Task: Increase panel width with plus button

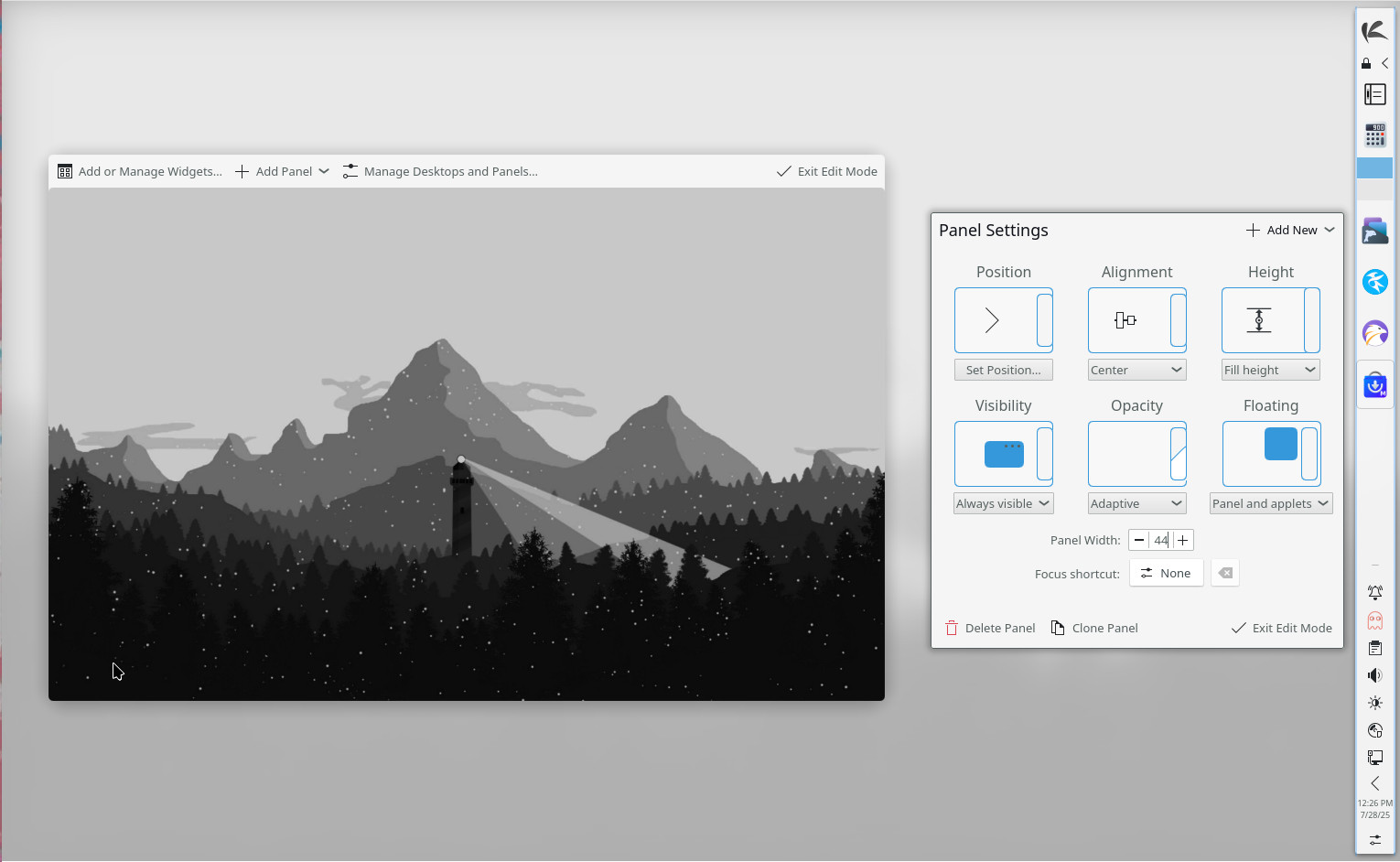Action: tap(1182, 540)
